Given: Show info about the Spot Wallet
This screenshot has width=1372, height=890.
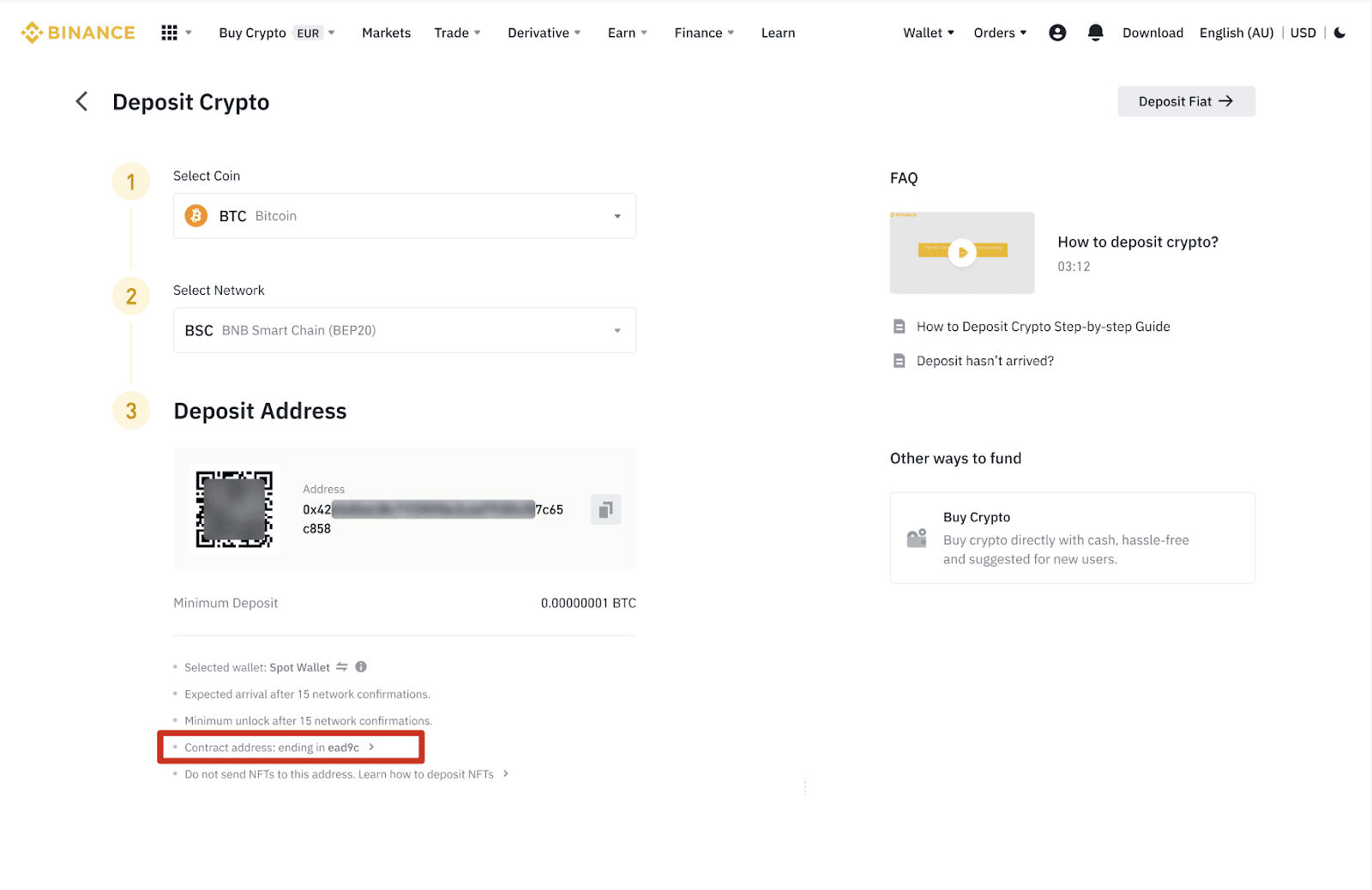Looking at the screenshot, I should point(361,667).
